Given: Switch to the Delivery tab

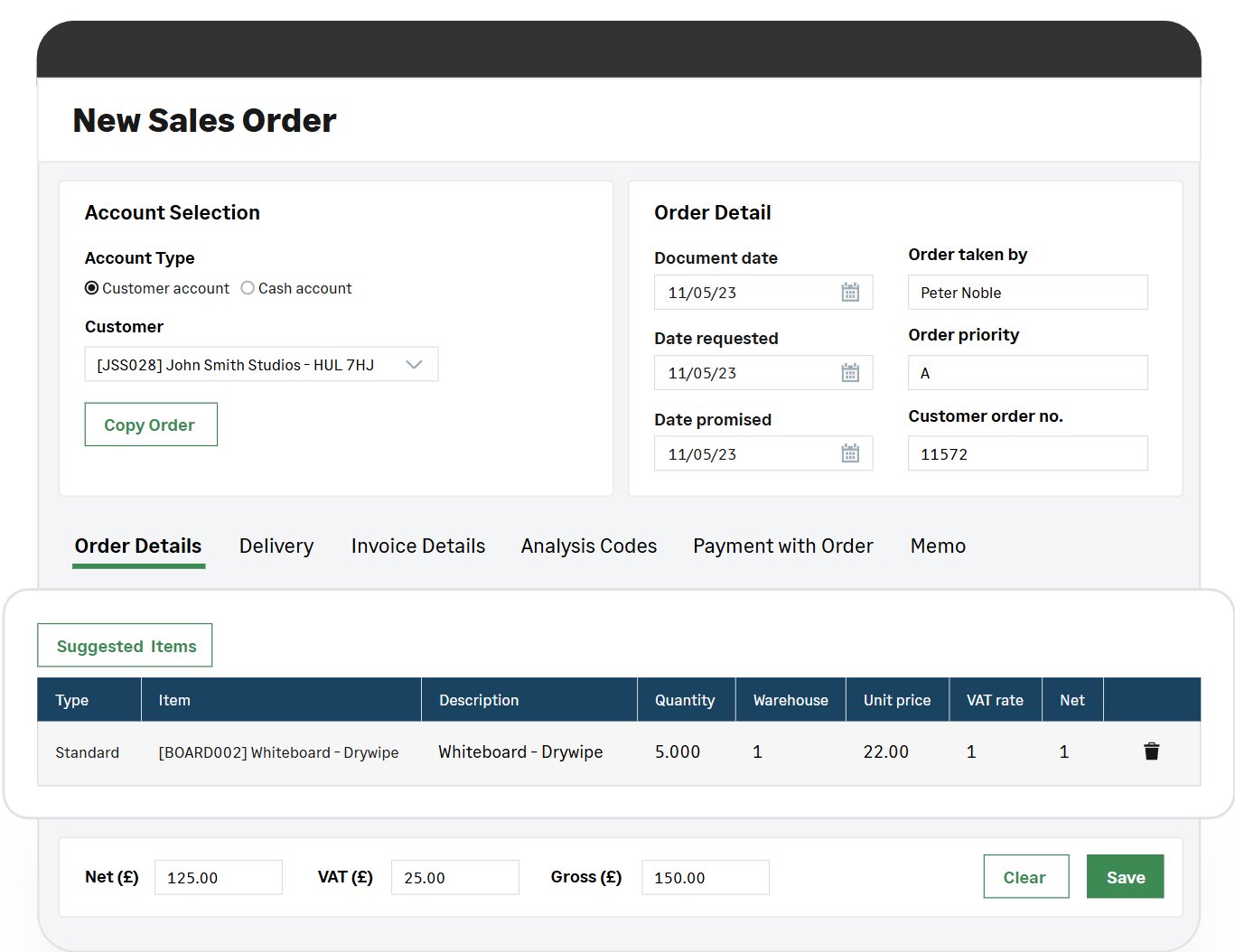Looking at the screenshot, I should pos(276,546).
